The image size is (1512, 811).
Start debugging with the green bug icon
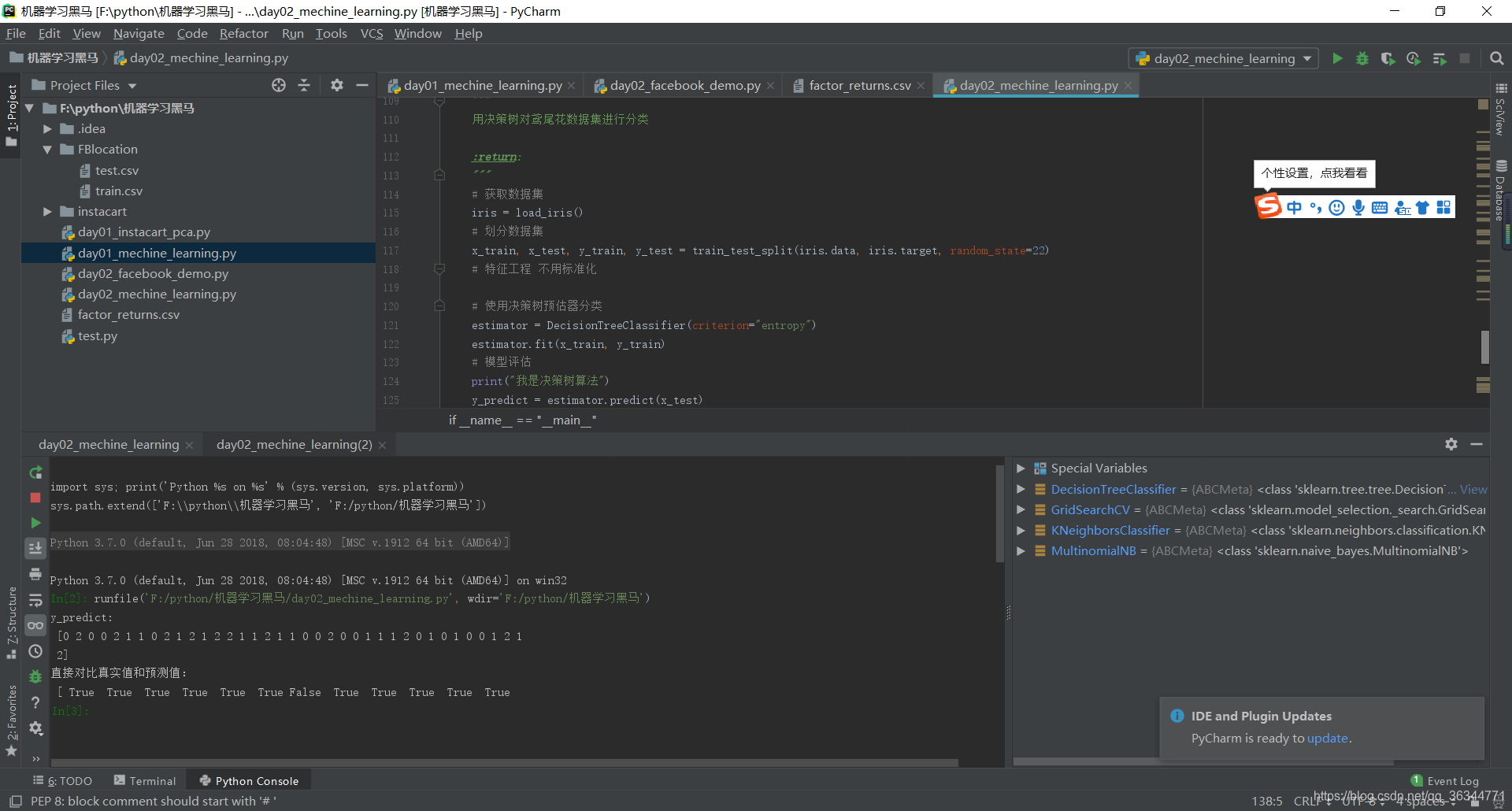click(1362, 58)
